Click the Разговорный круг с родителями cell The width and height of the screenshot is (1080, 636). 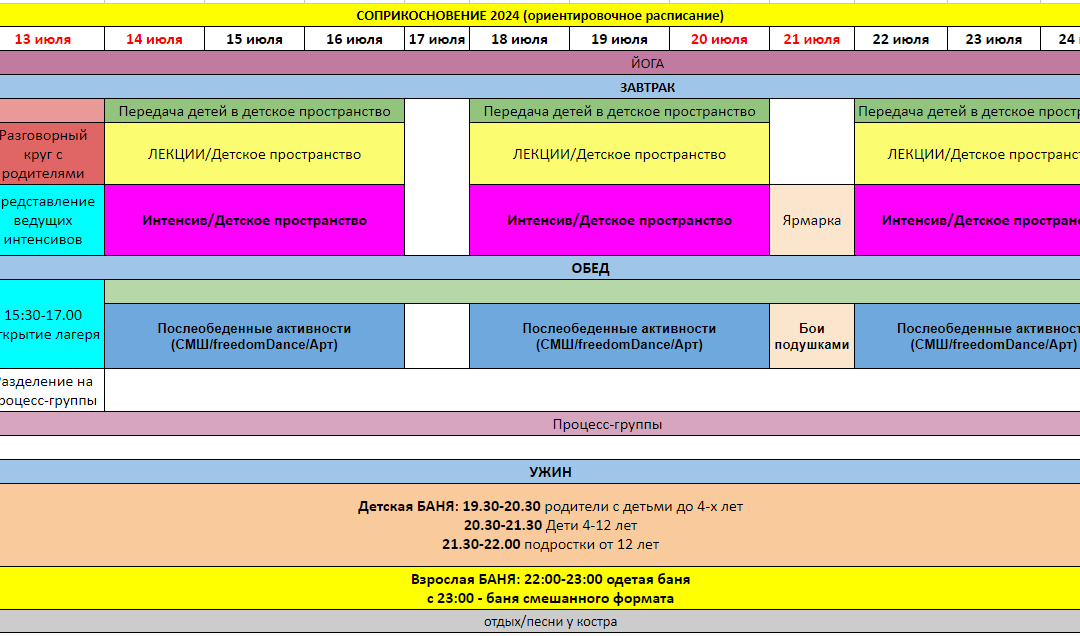tap(52, 154)
